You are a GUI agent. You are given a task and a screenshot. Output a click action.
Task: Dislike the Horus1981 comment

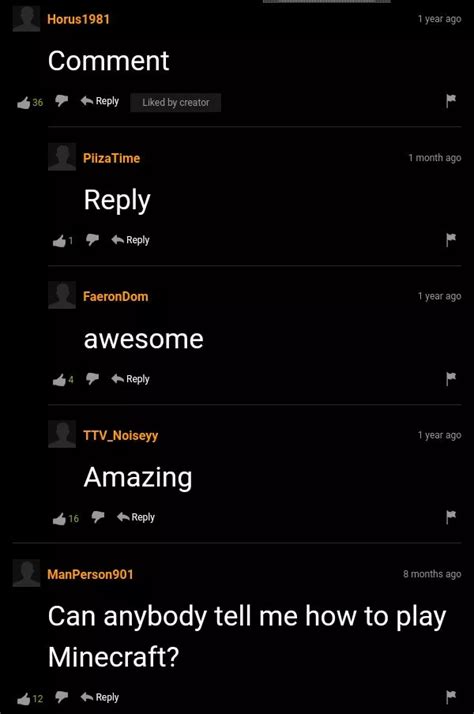61,101
